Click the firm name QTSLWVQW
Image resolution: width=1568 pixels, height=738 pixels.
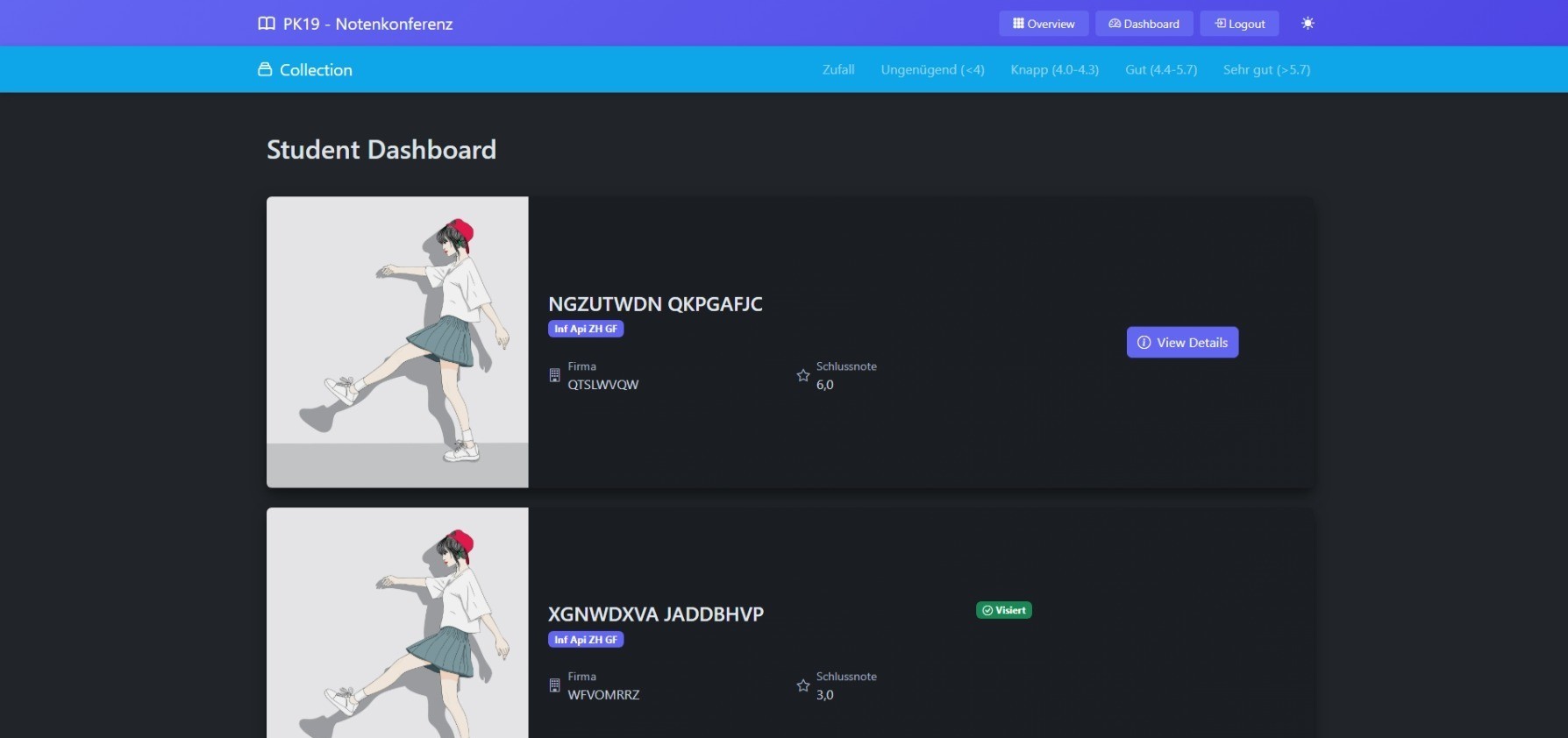[603, 385]
